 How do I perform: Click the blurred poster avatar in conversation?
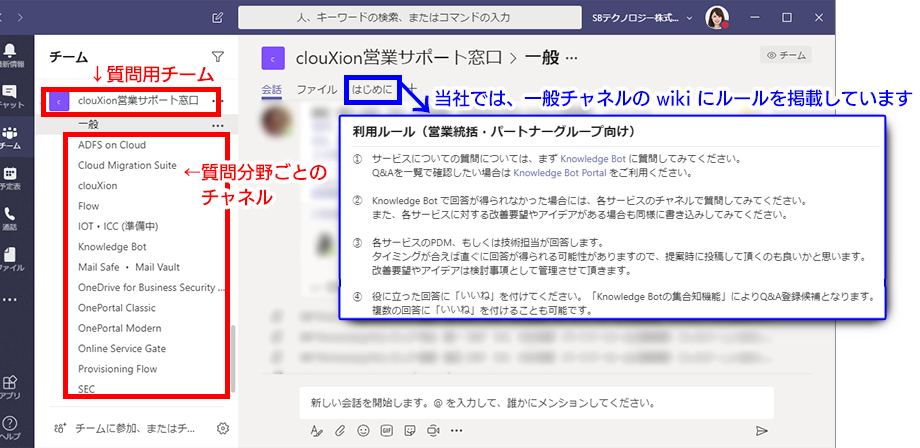pos(277,122)
